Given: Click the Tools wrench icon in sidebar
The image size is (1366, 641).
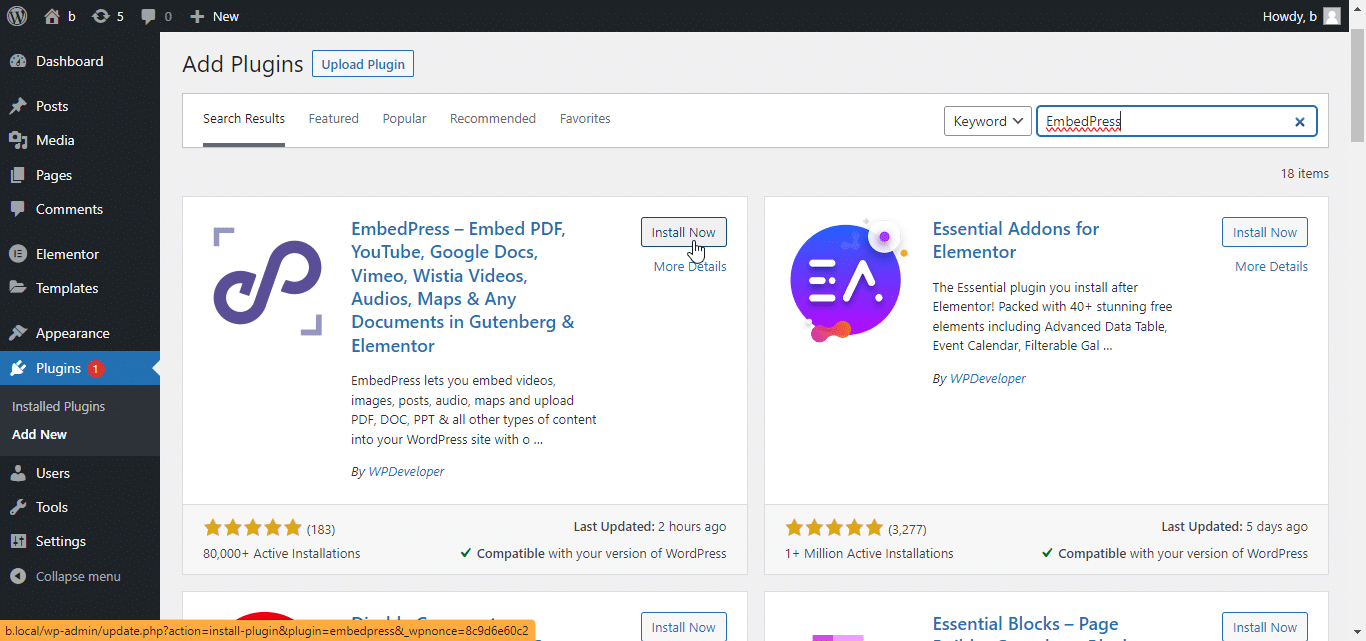Looking at the screenshot, I should (18, 507).
